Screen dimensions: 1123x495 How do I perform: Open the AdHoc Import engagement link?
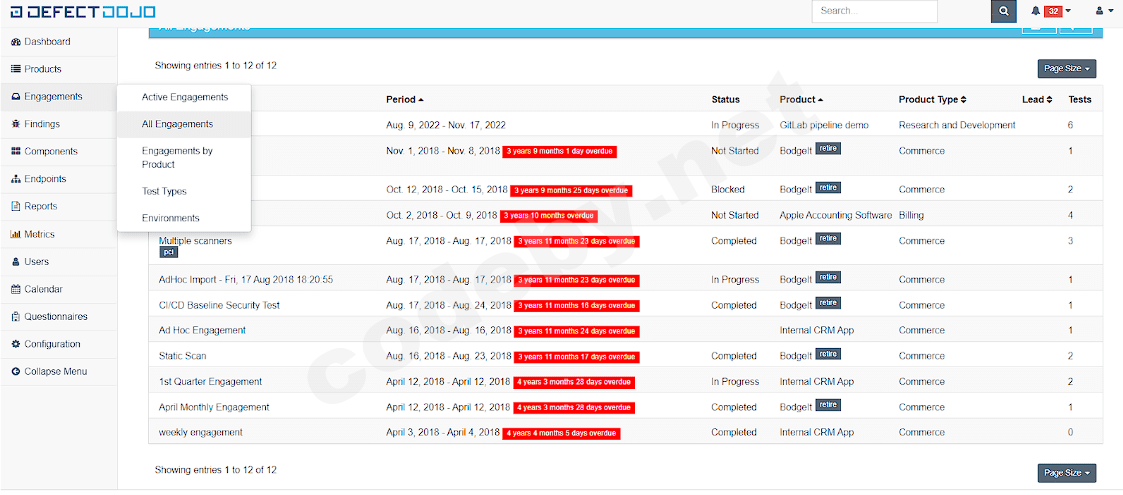pos(246,279)
